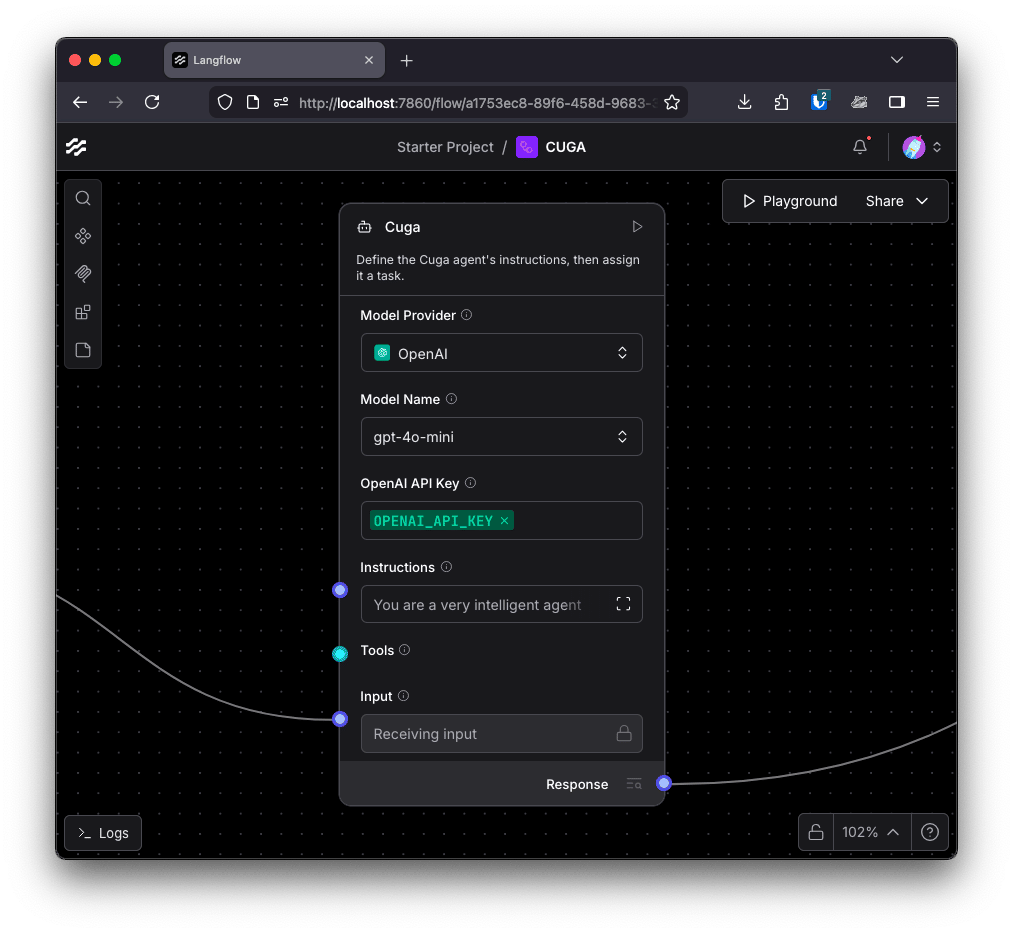1013x933 pixels.
Task: Open the Playground
Action: pyautogui.click(x=789, y=201)
